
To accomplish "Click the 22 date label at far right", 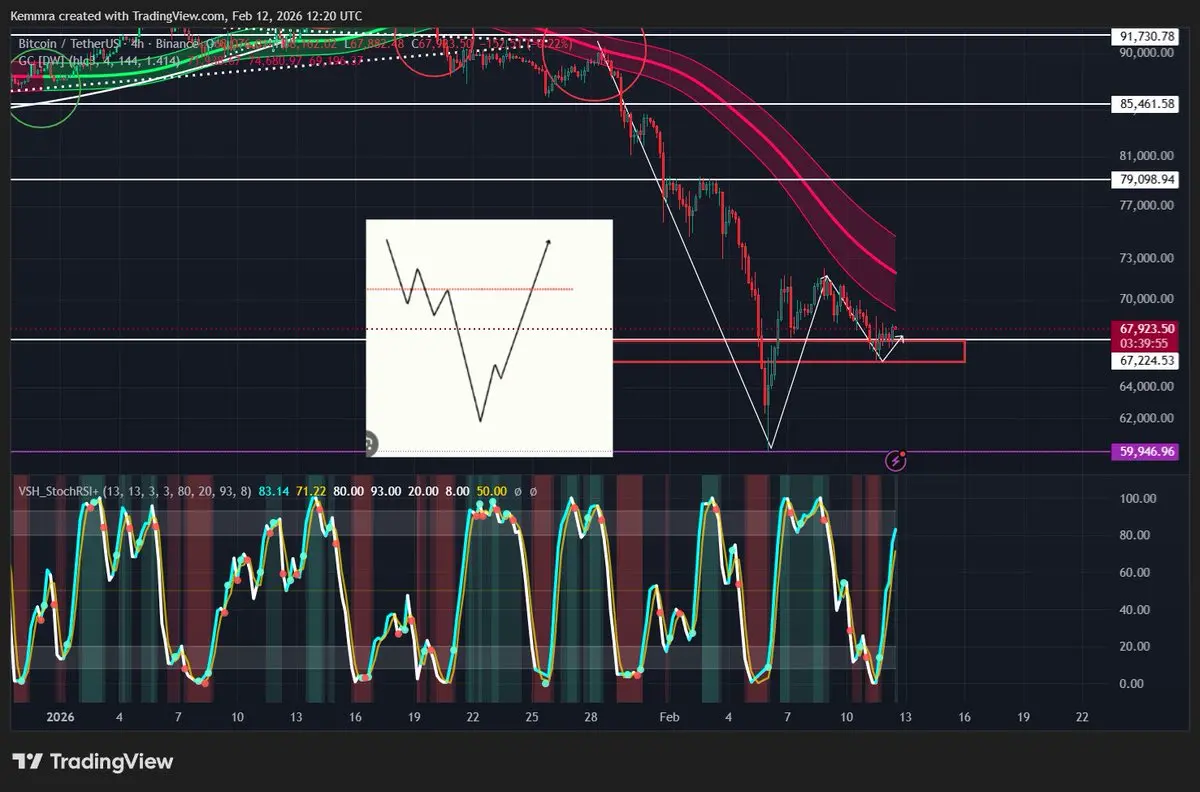I will [x=1081, y=717].
